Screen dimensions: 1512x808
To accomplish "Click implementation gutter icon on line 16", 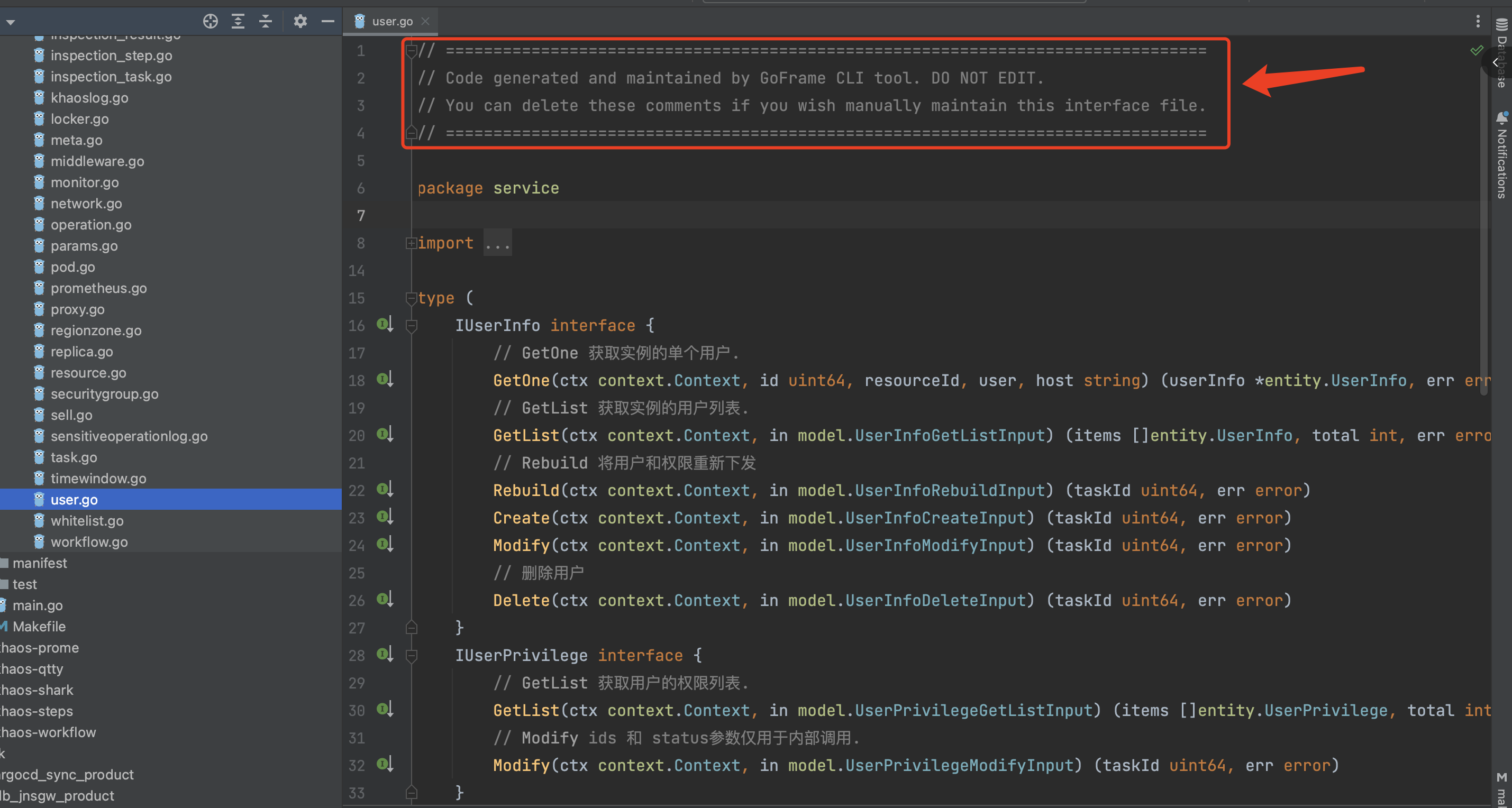I will [x=384, y=324].
